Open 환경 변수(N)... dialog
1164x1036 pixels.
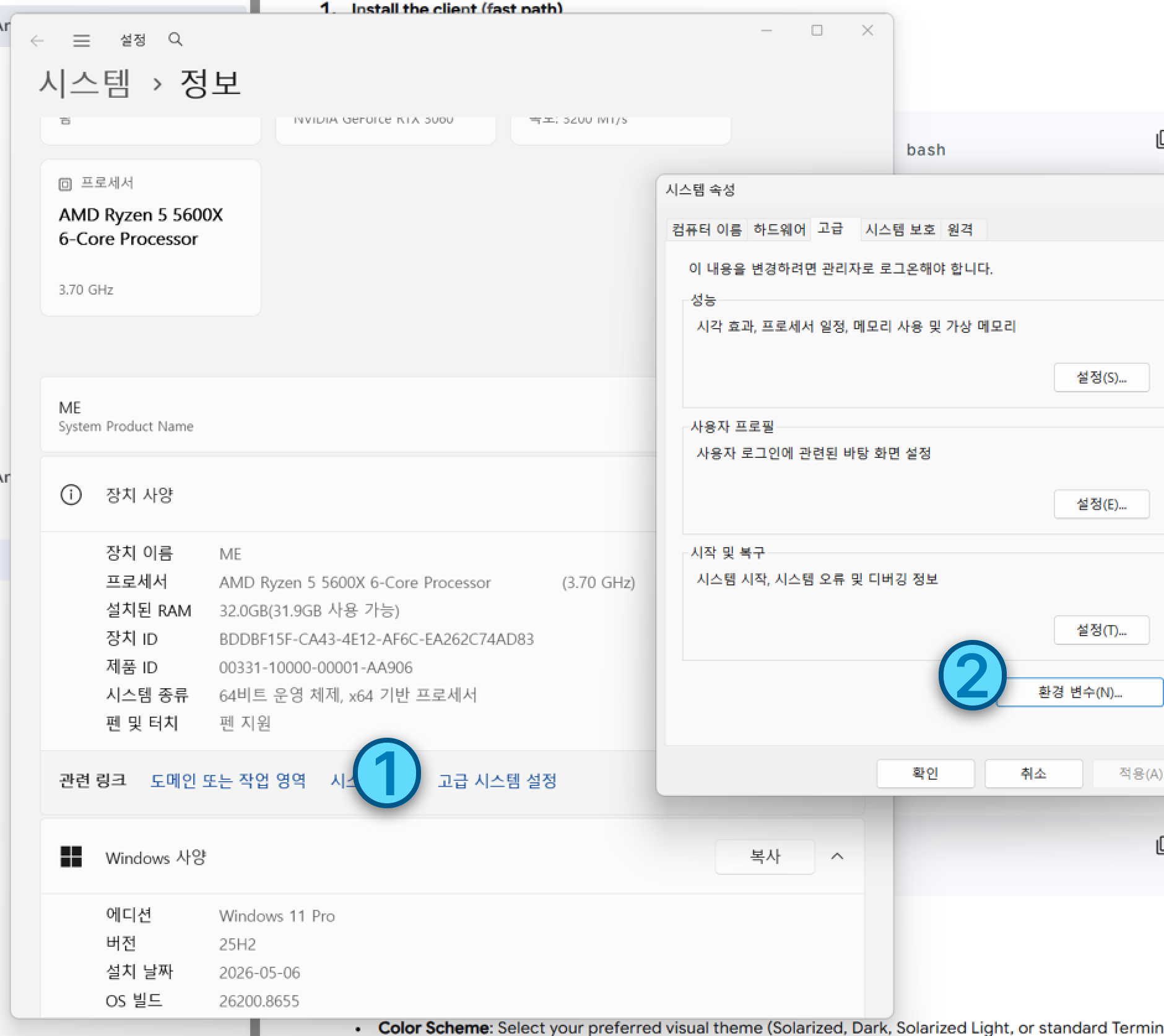tap(1080, 692)
